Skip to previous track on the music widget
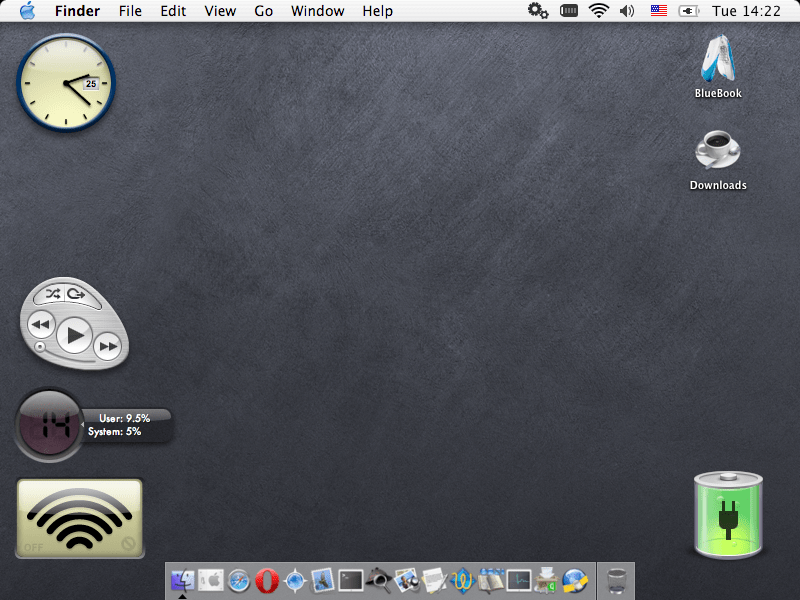The width and height of the screenshot is (800, 600). [x=40, y=323]
